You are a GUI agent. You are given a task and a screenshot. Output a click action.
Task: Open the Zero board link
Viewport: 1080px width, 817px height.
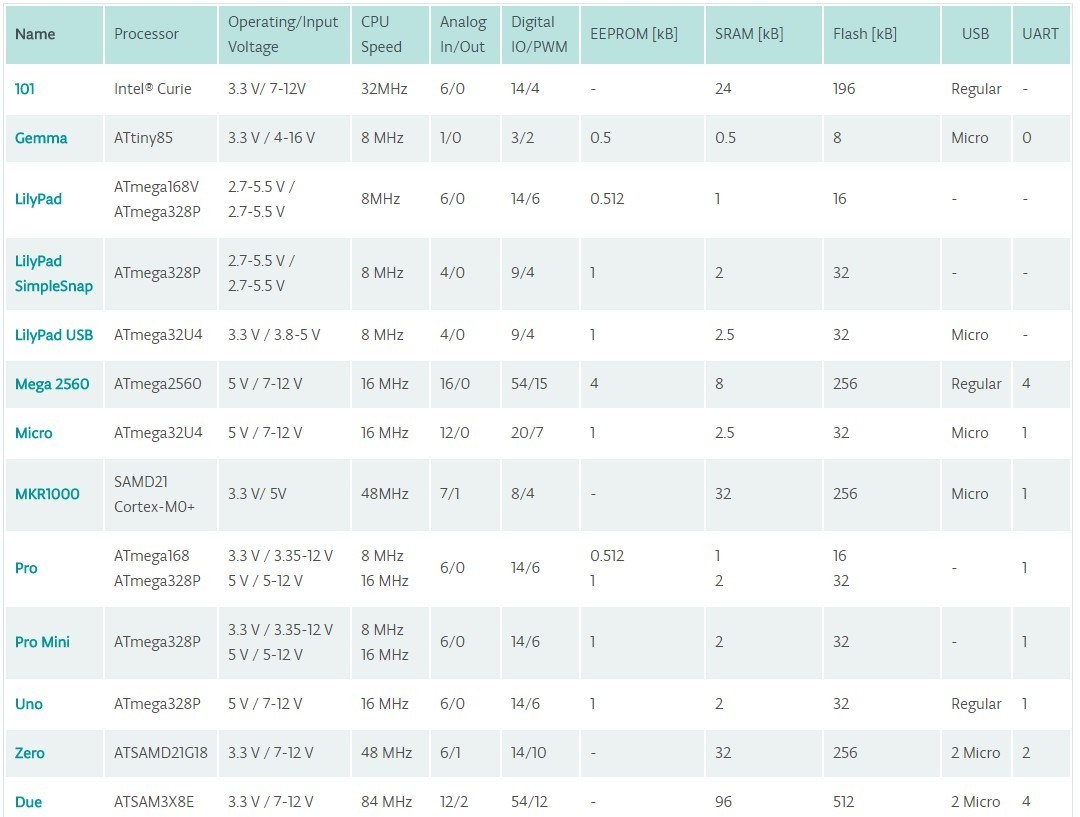(30, 753)
